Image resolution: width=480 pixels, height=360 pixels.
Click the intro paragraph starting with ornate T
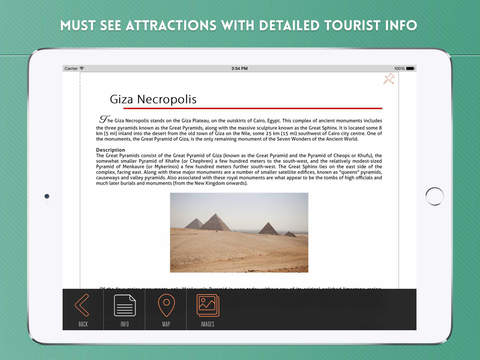pos(239,128)
